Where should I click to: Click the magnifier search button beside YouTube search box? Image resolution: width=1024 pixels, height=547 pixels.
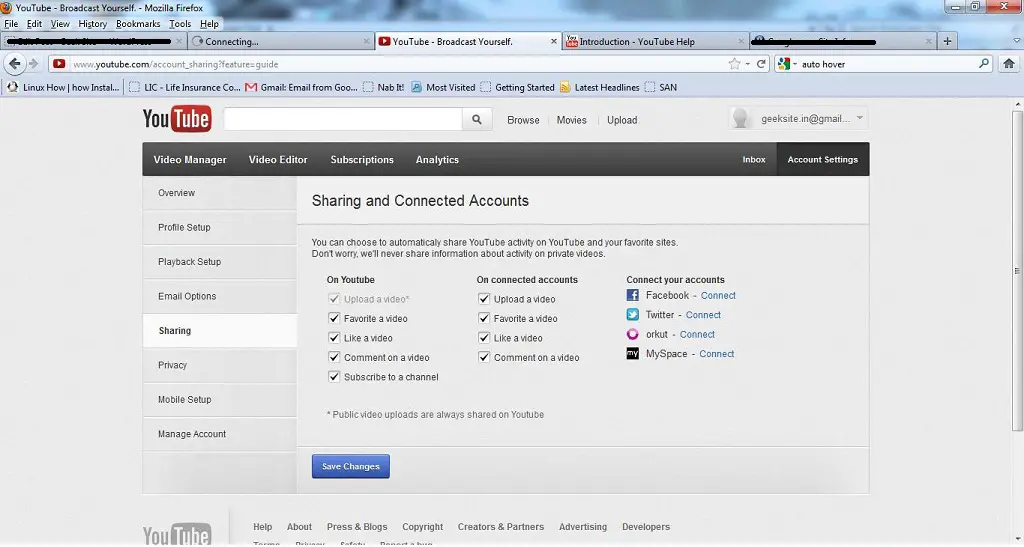(477, 120)
